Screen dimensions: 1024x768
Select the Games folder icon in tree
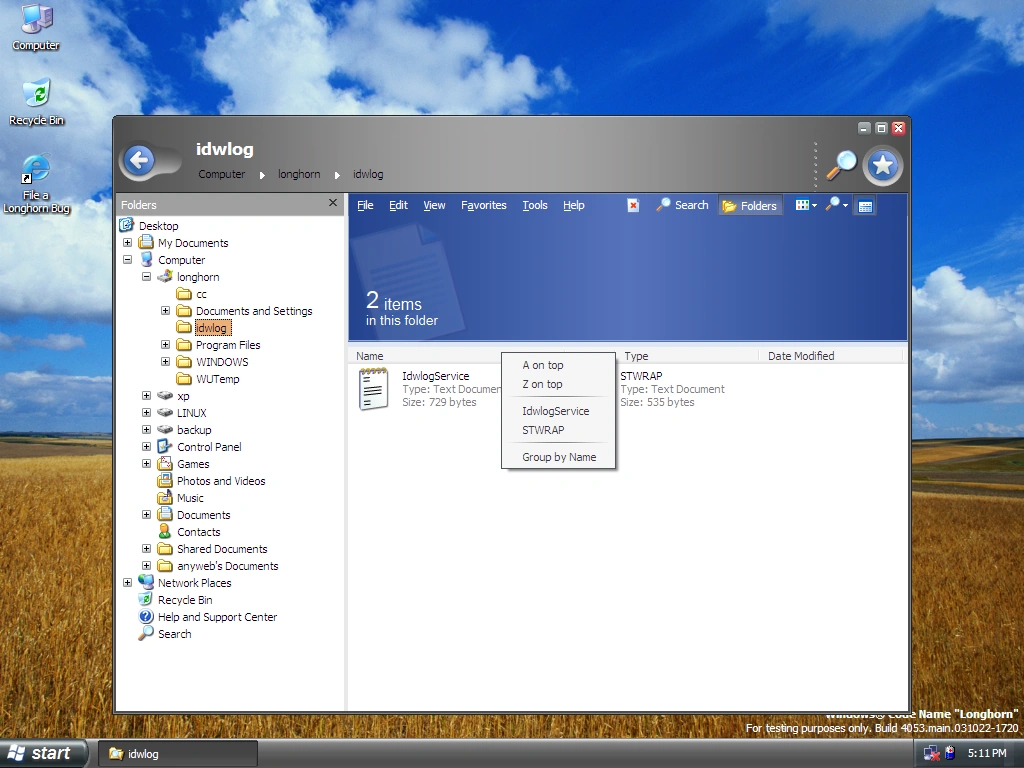coord(165,464)
